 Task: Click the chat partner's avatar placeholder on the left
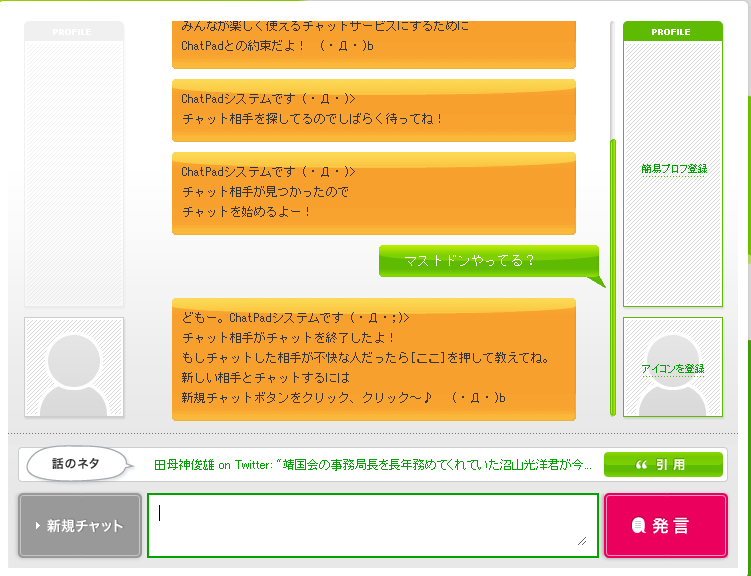click(x=74, y=367)
